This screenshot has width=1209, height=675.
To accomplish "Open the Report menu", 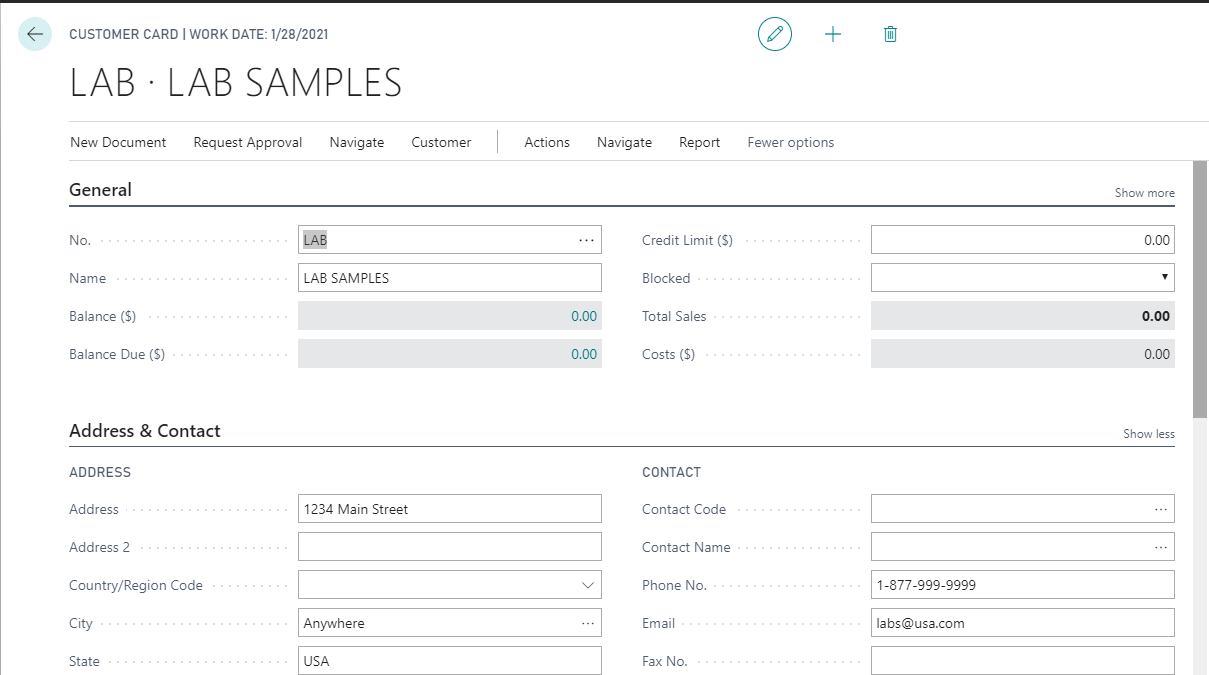I will (x=698, y=142).
